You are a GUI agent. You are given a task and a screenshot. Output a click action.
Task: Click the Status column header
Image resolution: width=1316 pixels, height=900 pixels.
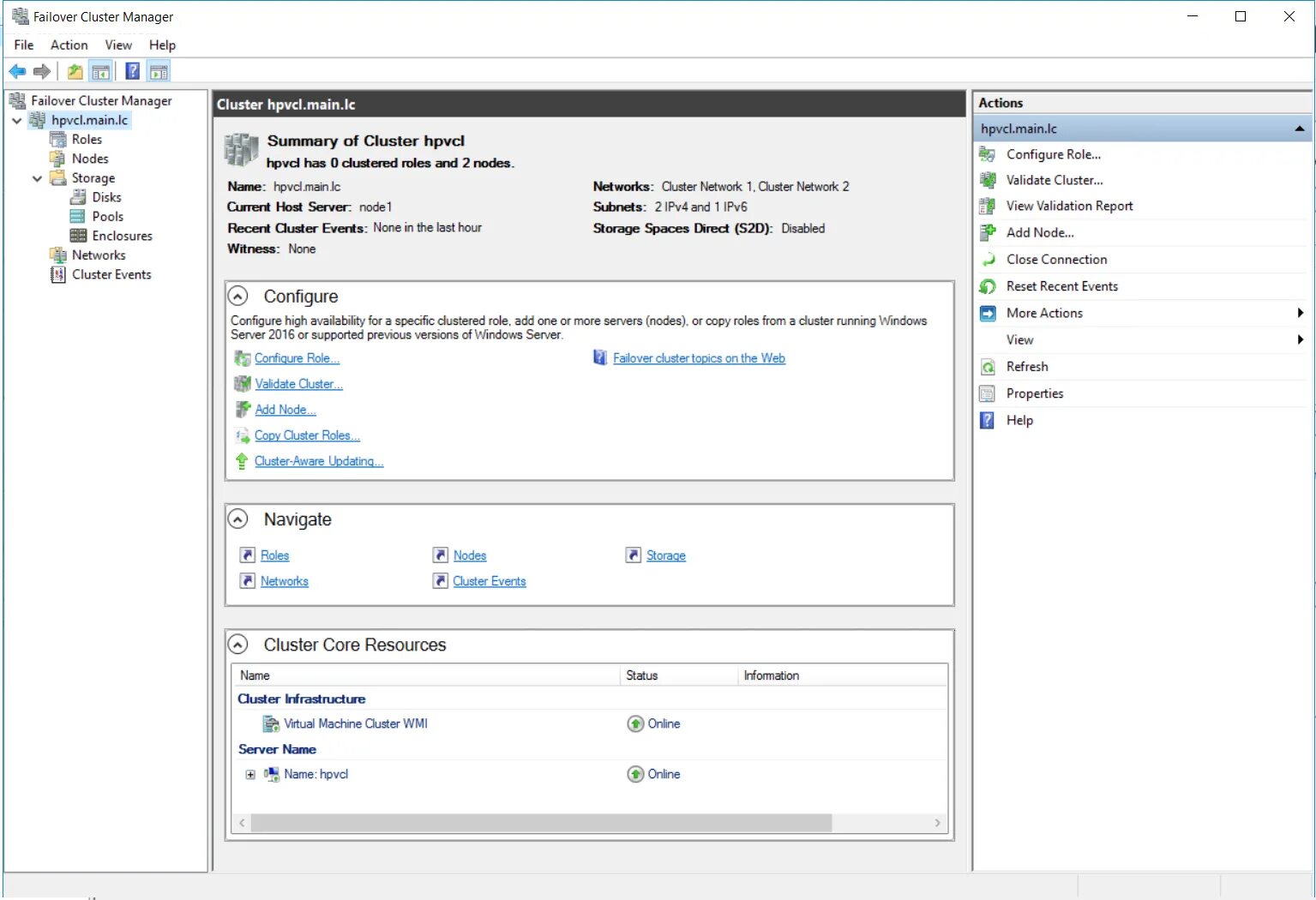[x=678, y=675]
